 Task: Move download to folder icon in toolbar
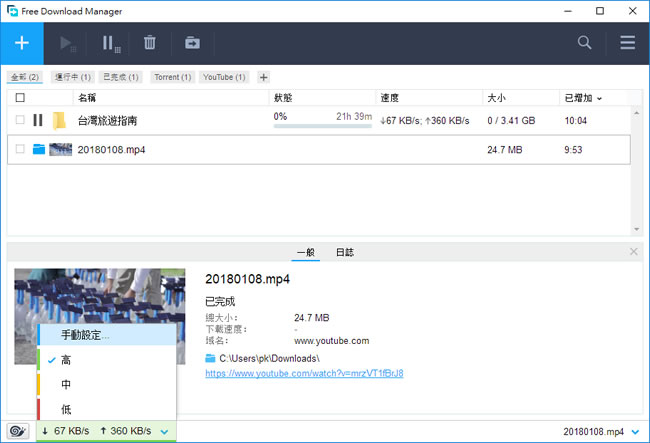(x=192, y=43)
